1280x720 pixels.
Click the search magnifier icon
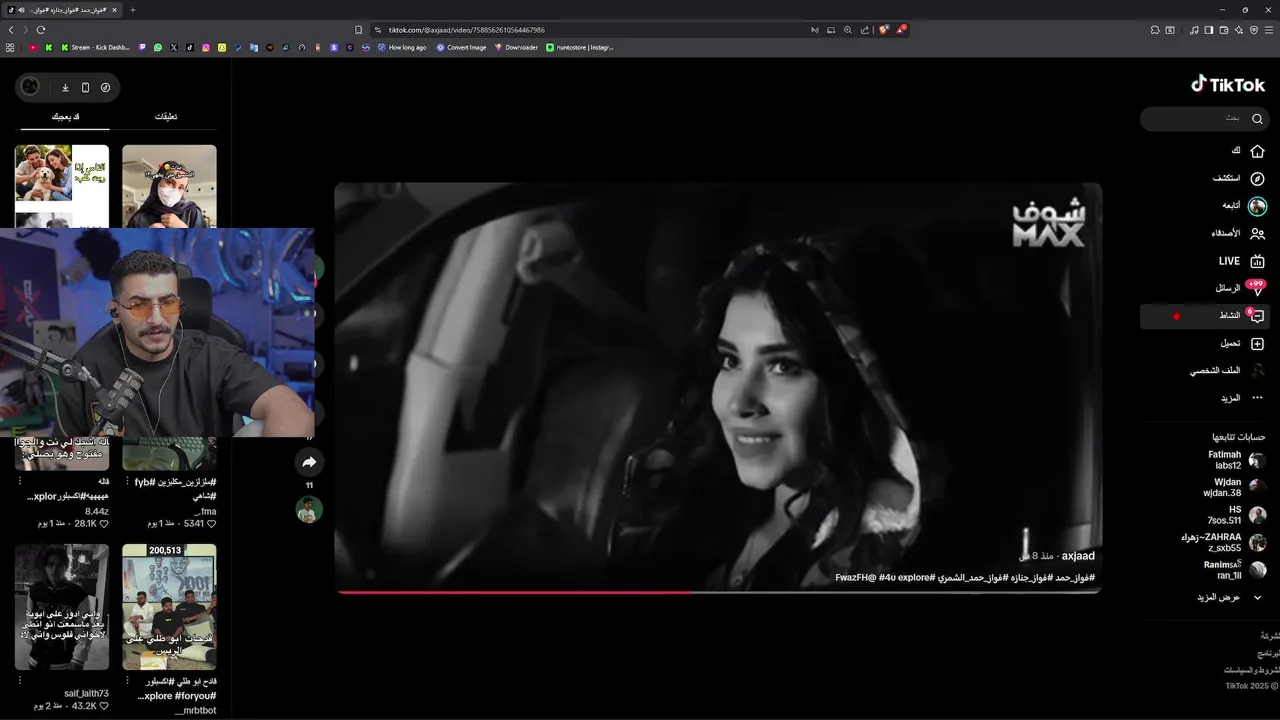tap(1257, 119)
